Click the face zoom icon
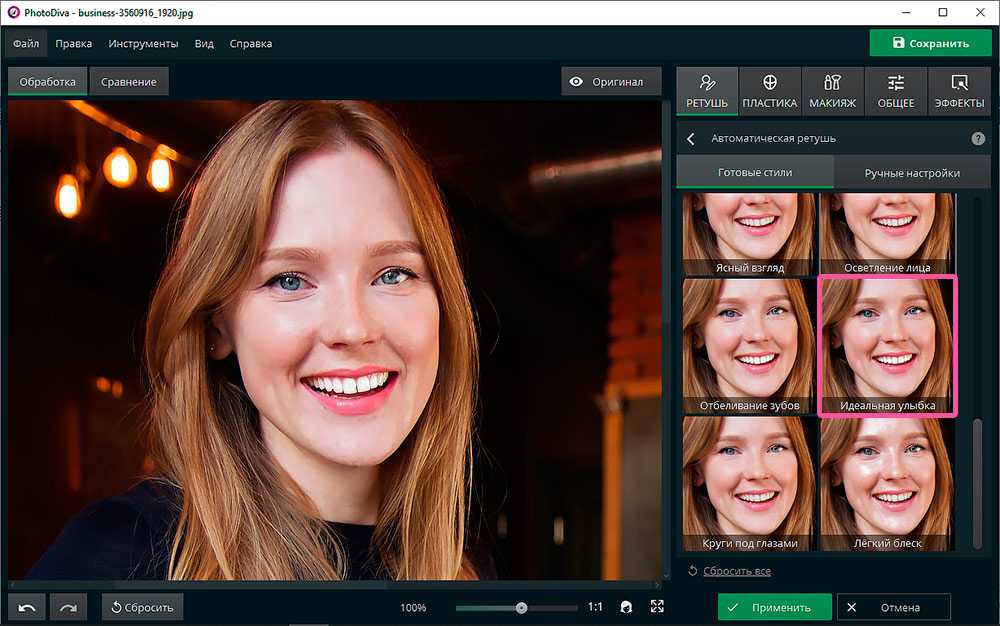Viewport: 1000px width, 626px height. point(626,607)
